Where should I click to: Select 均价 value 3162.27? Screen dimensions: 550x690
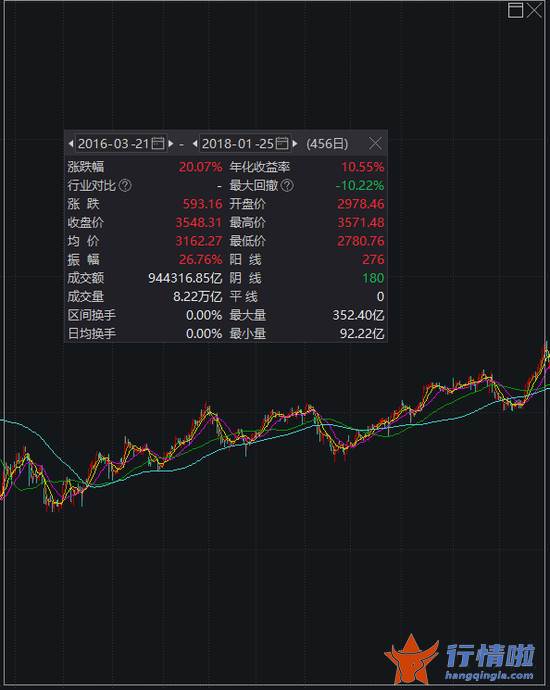(199, 241)
